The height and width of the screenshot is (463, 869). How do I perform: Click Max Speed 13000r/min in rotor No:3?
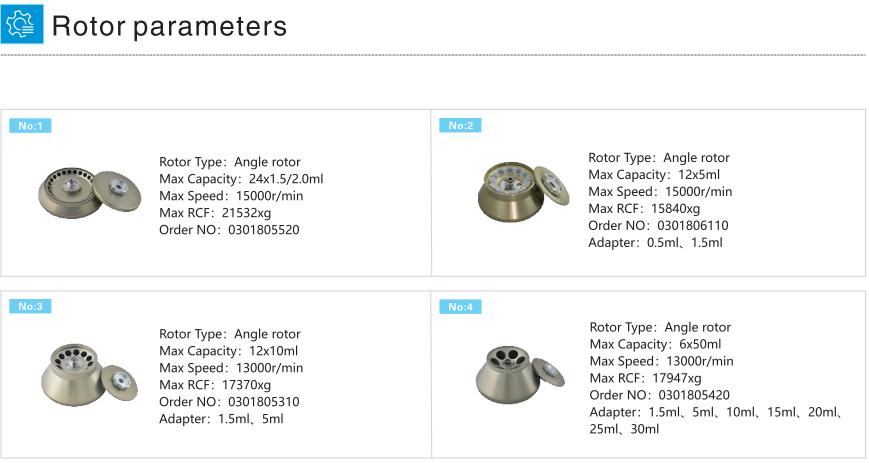pyautogui.click(x=231, y=368)
